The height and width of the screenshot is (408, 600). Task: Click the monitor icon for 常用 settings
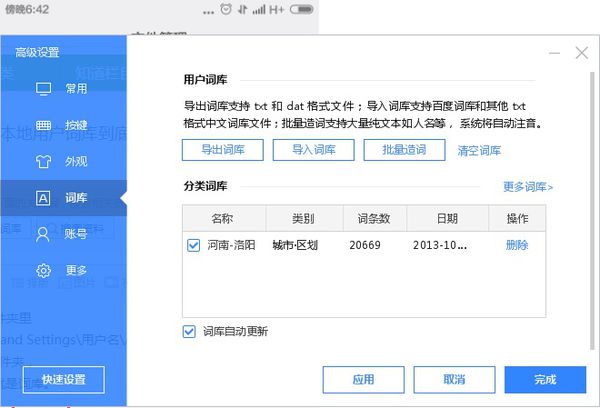pos(44,88)
